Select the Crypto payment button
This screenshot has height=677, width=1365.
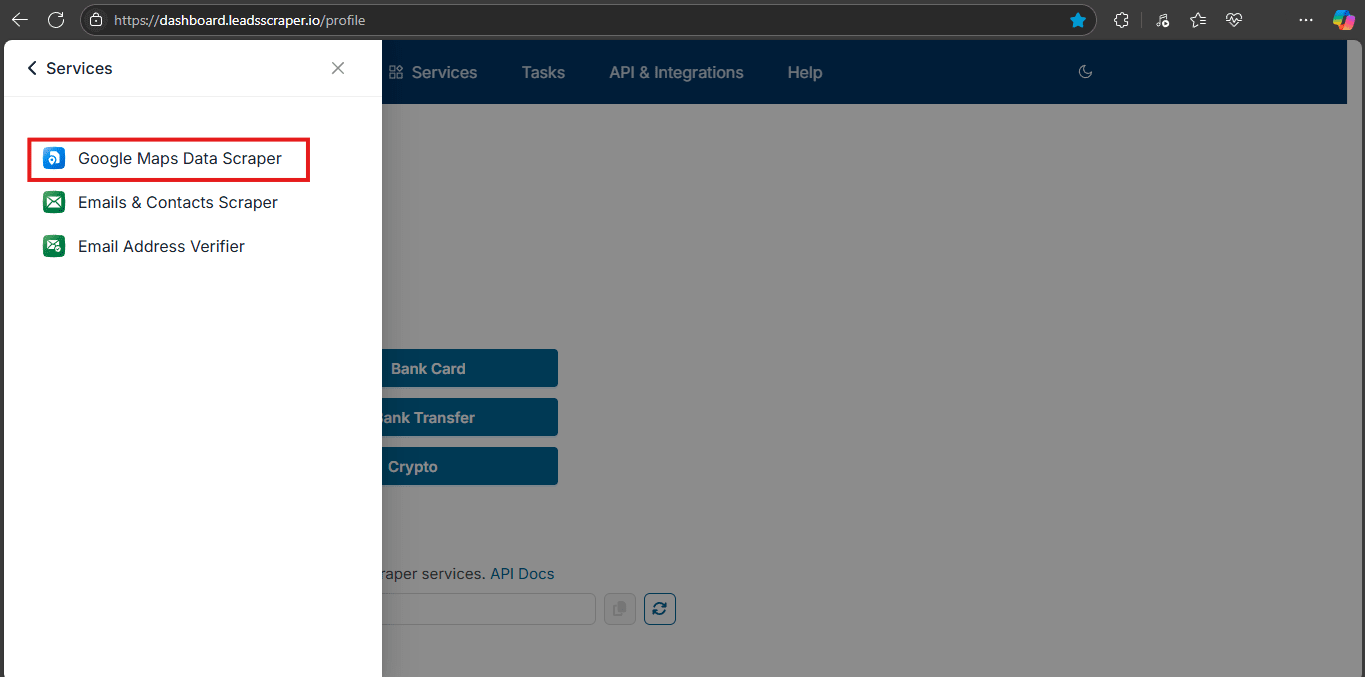[x=469, y=466]
